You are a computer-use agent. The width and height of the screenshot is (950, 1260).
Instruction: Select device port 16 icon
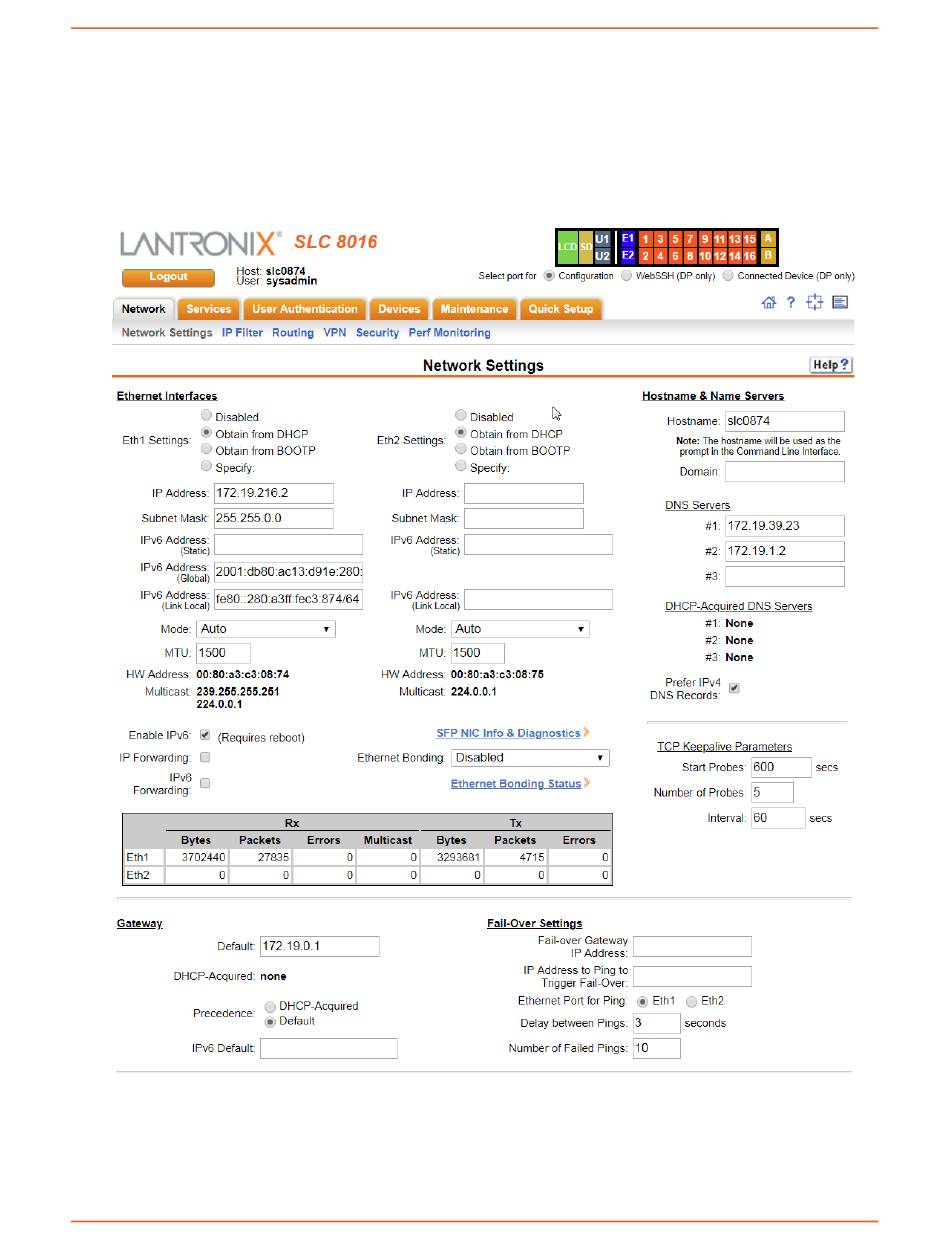(750, 255)
